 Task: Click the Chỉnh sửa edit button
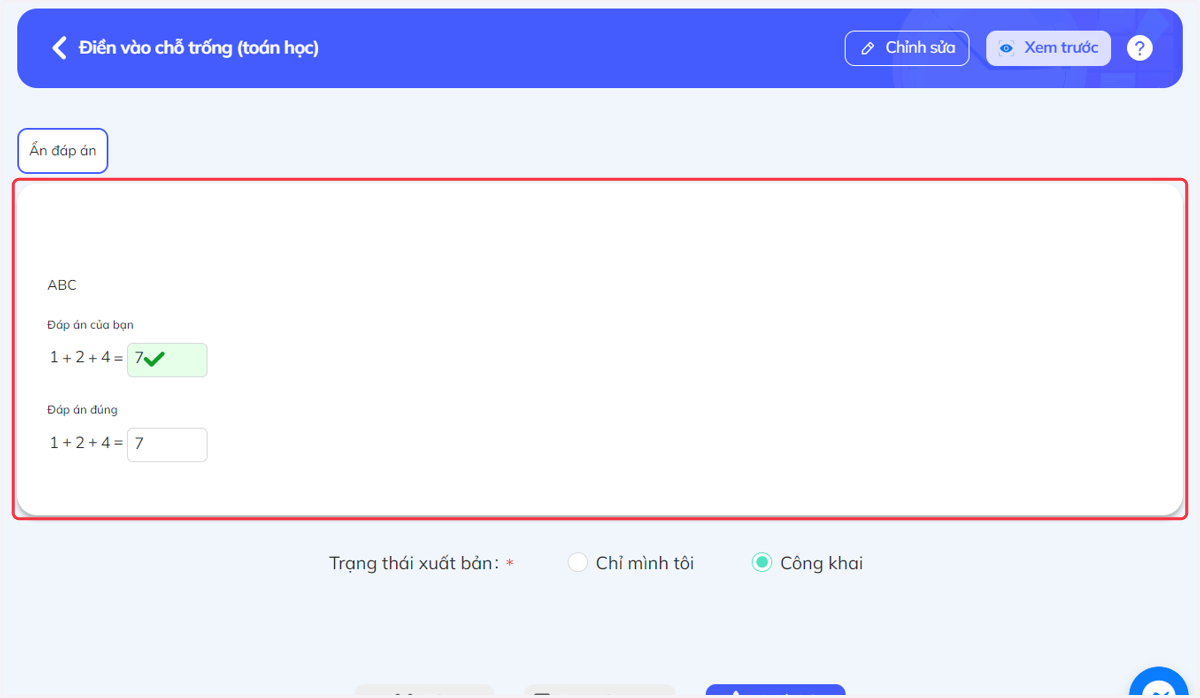tap(907, 48)
